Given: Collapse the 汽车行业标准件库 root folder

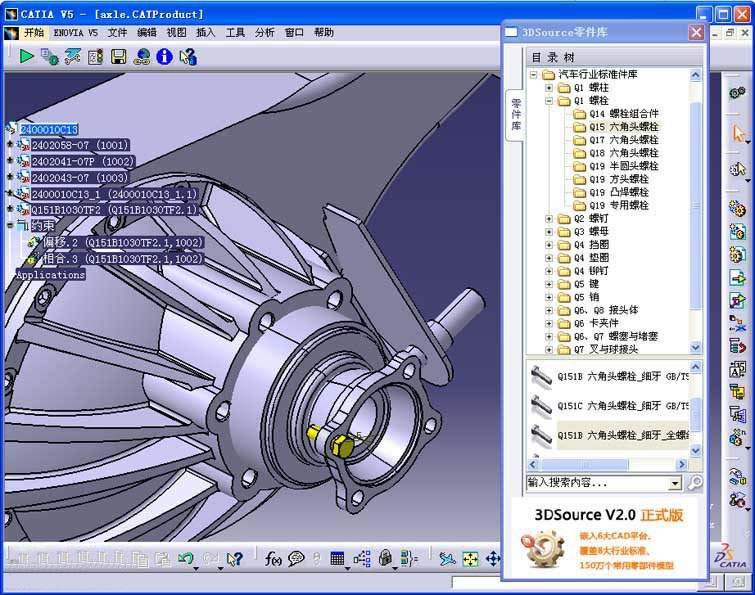Looking at the screenshot, I should [x=534, y=75].
